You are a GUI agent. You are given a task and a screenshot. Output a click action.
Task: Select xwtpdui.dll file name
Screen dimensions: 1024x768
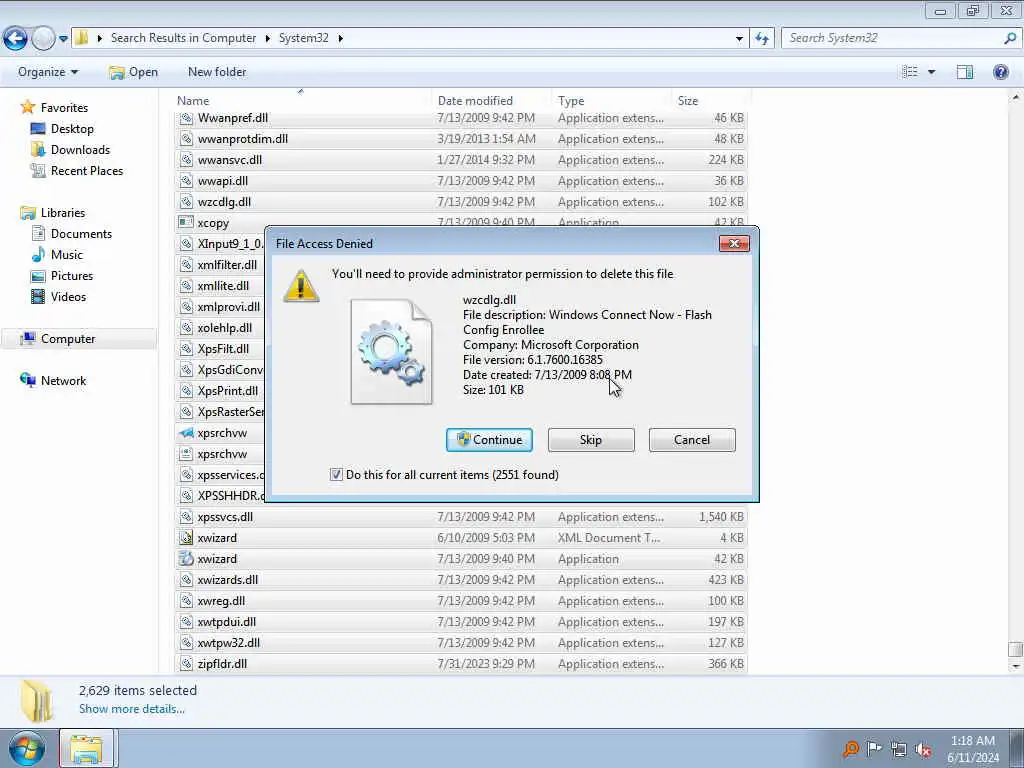click(x=227, y=622)
